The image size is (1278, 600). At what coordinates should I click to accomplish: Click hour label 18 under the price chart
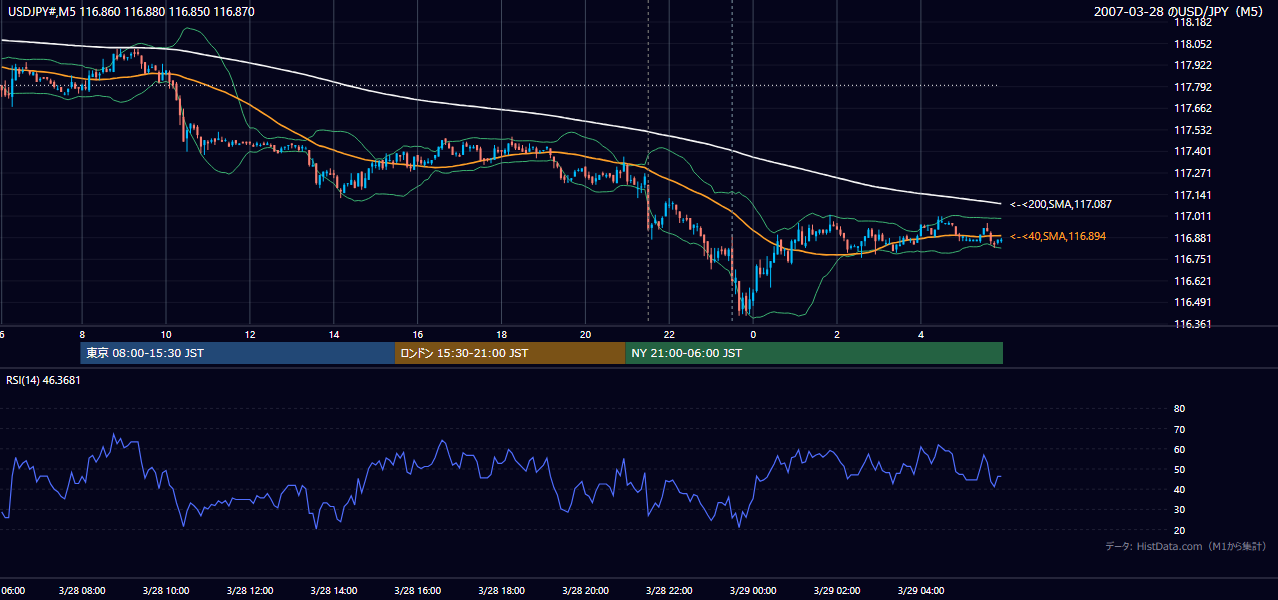click(x=502, y=335)
